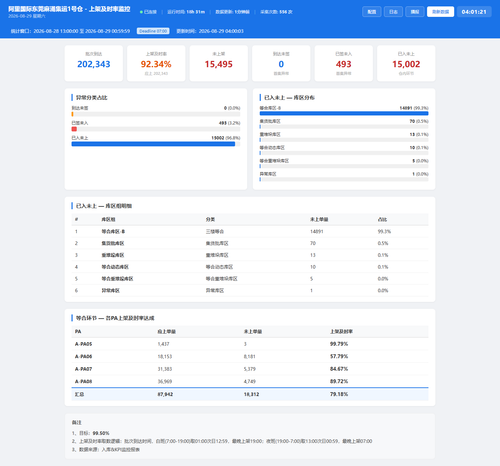Click the blue 0 card value
This screenshot has height=466, width=500.
pyautogui.click(x=281, y=64)
